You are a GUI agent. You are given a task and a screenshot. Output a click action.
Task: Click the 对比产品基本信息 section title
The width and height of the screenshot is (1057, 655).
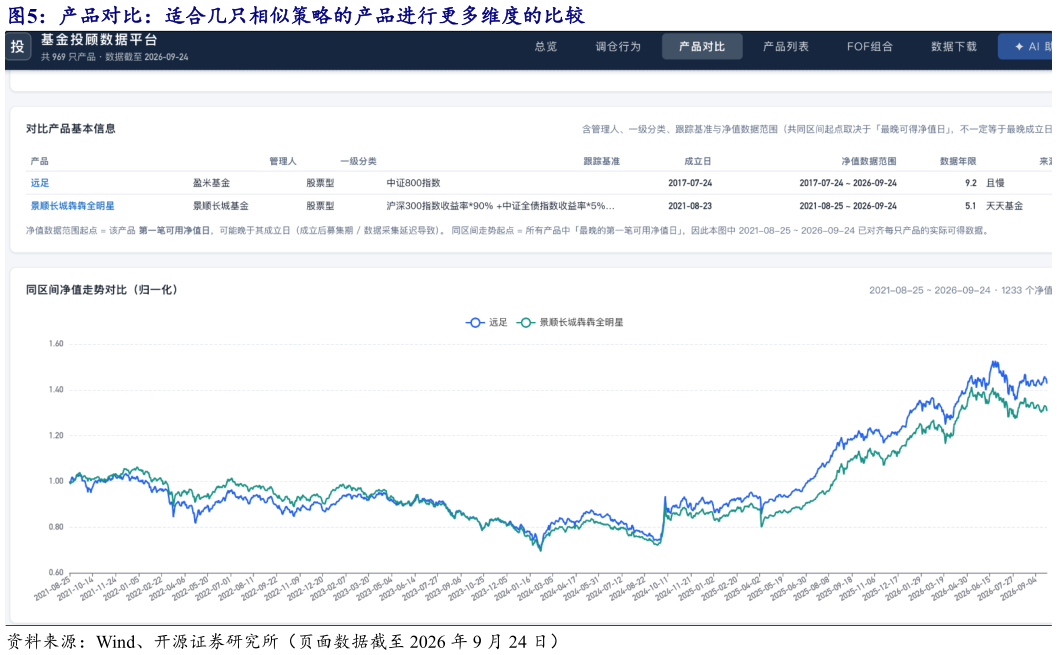click(x=71, y=129)
